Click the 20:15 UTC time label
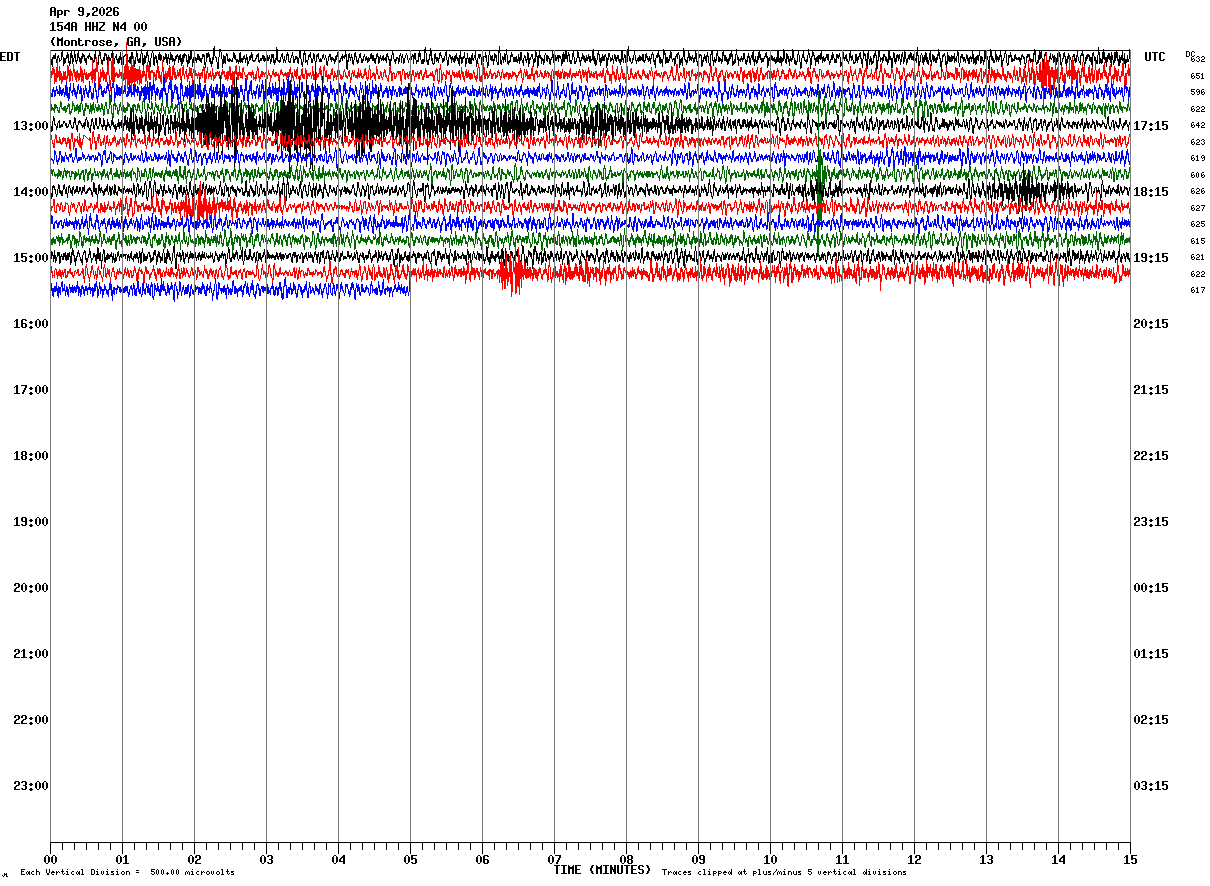Image resolution: width=1210 pixels, height=886 pixels. (x=1151, y=324)
